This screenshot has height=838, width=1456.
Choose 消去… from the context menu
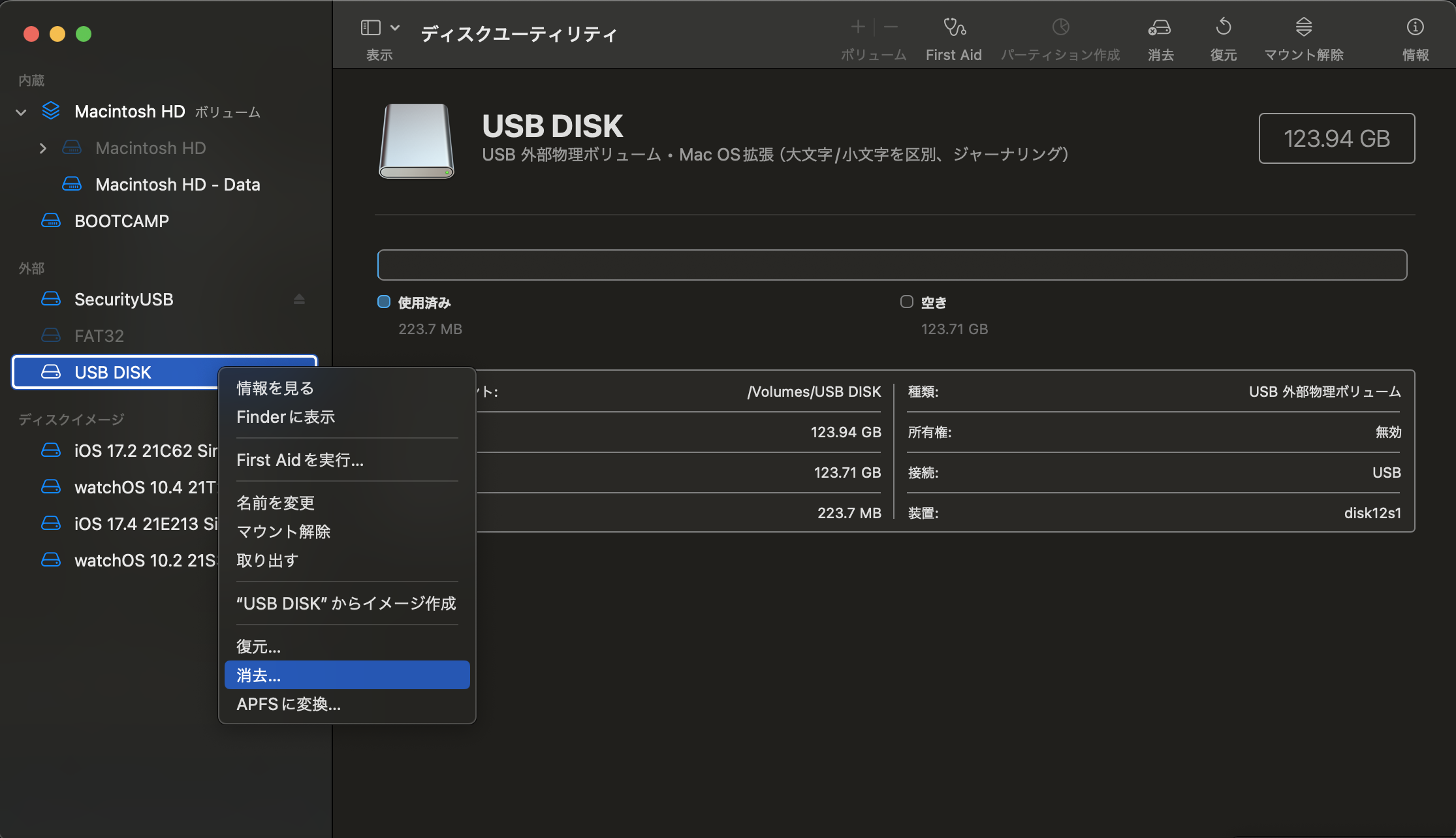pyautogui.click(x=347, y=675)
